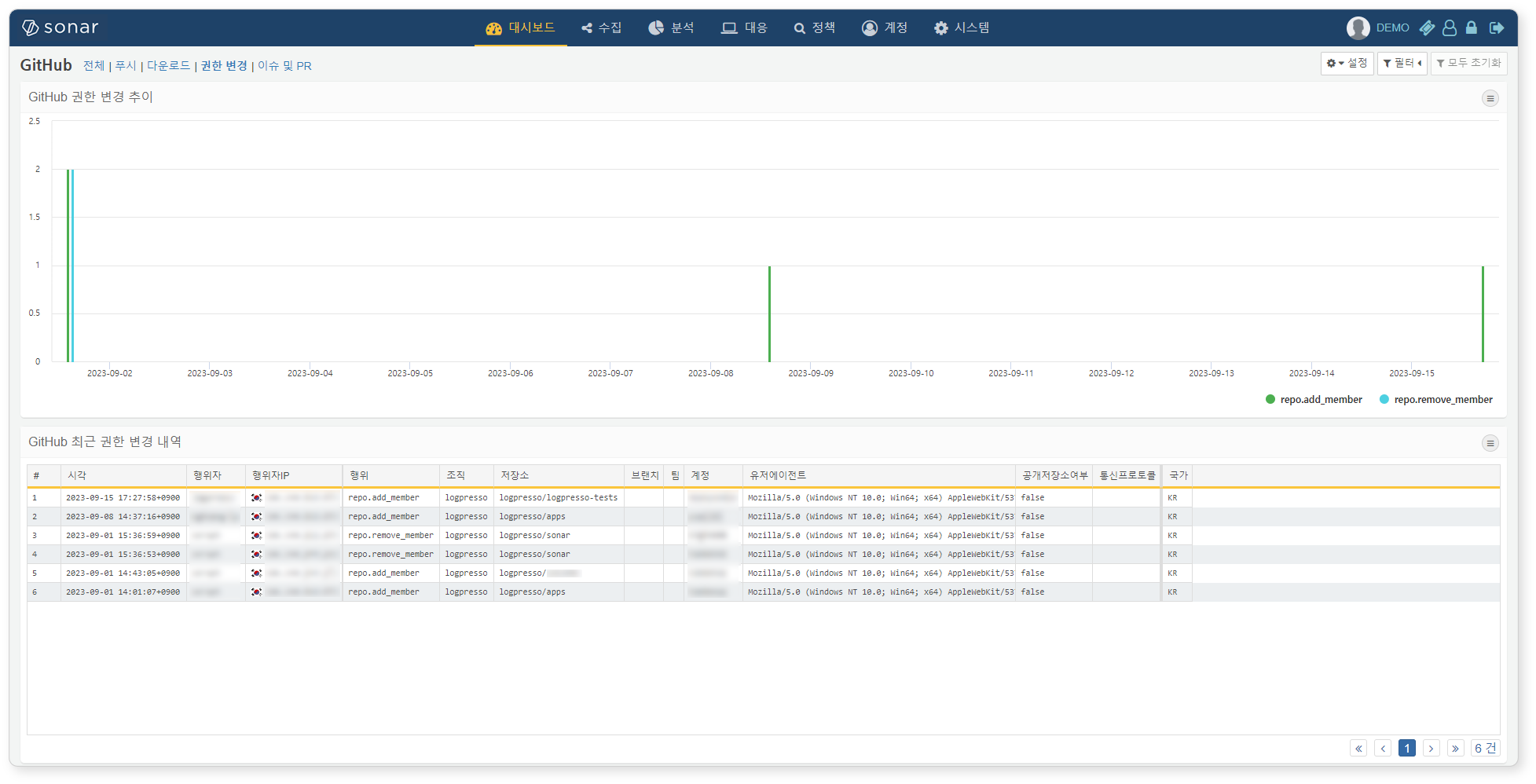Click the ticket icon in header

click(1427, 27)
